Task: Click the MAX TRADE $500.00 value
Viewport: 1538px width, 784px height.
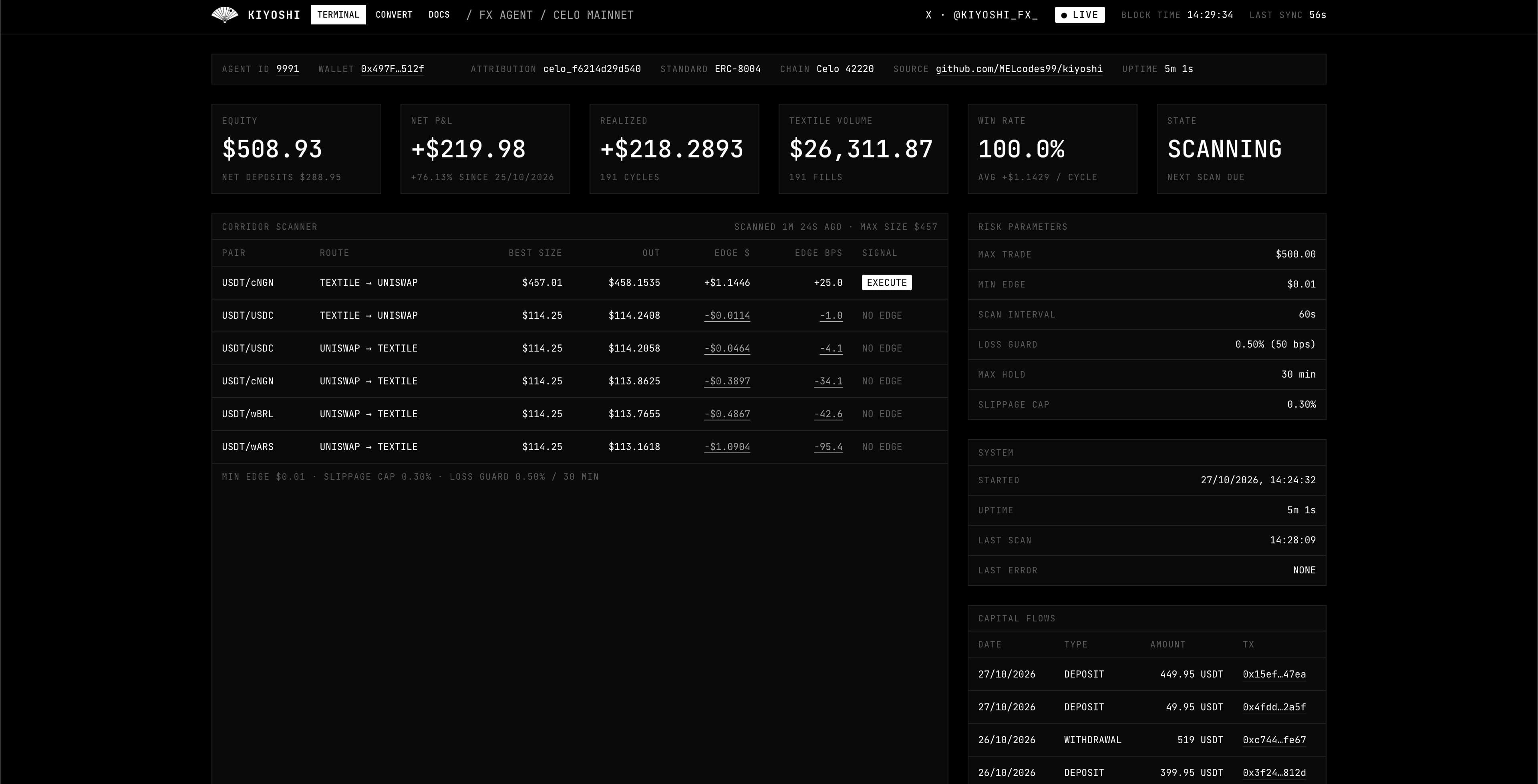Action: [1296, 254]
